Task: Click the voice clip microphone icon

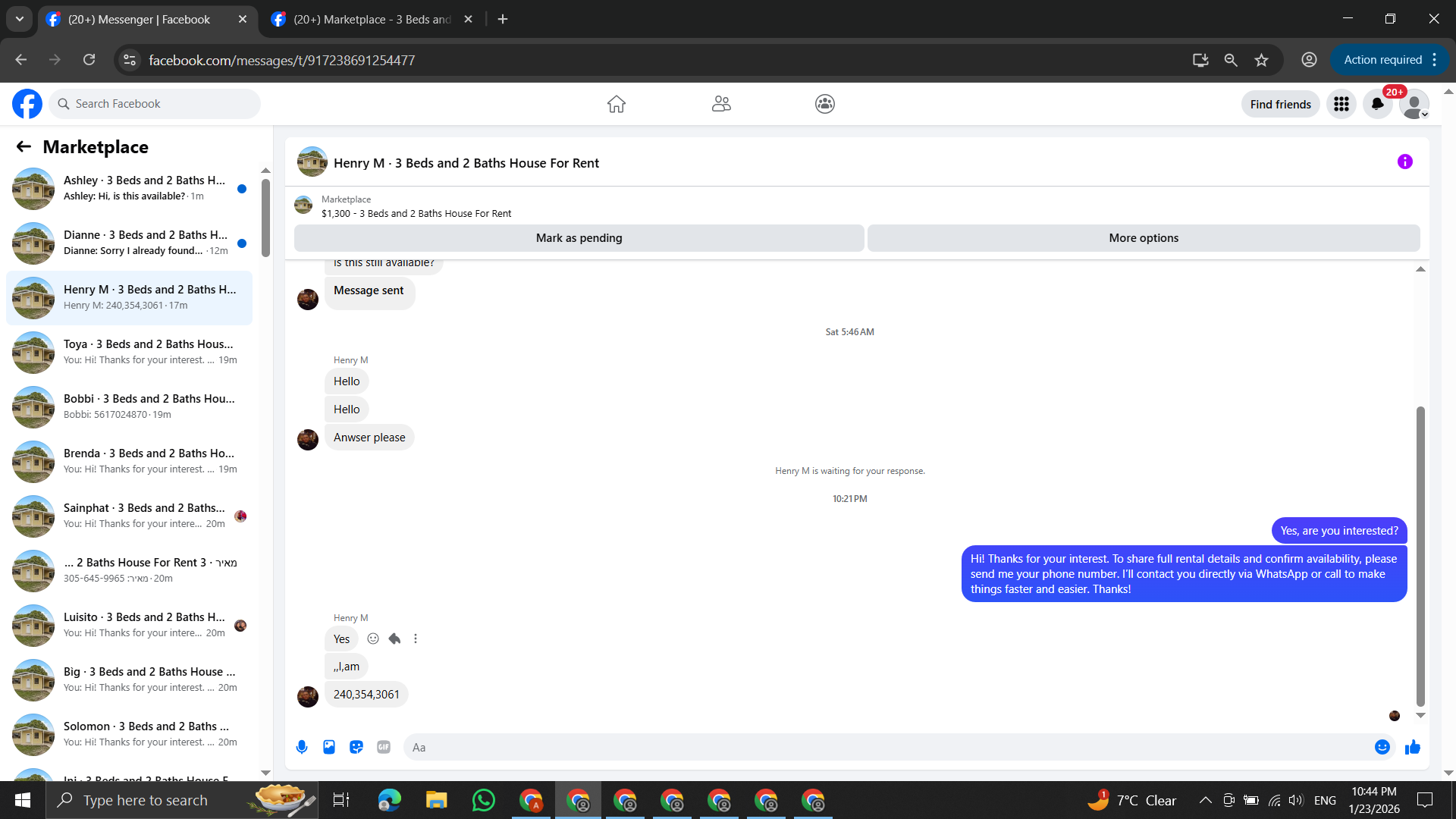Action: pos(302,747)
